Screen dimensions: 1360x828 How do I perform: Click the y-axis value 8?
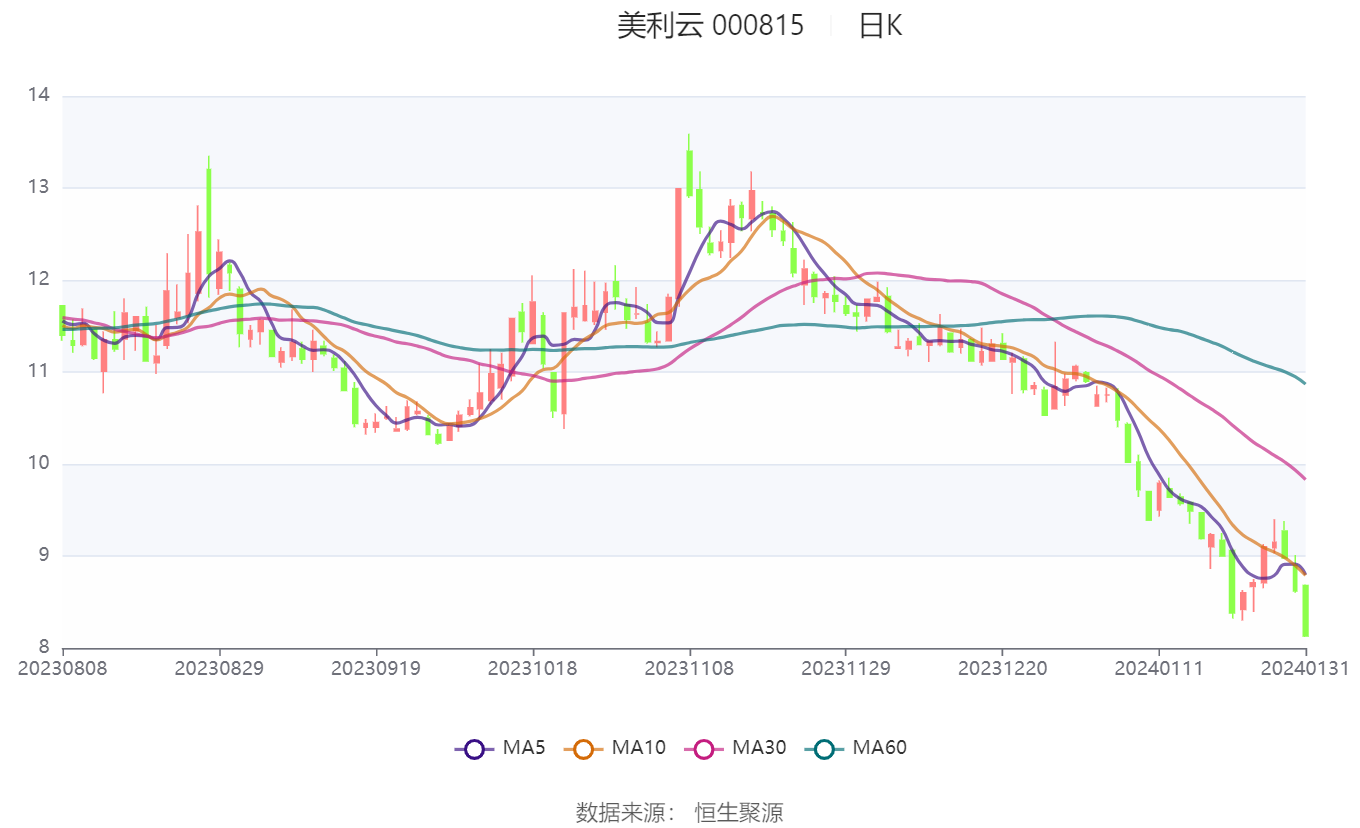44,646
